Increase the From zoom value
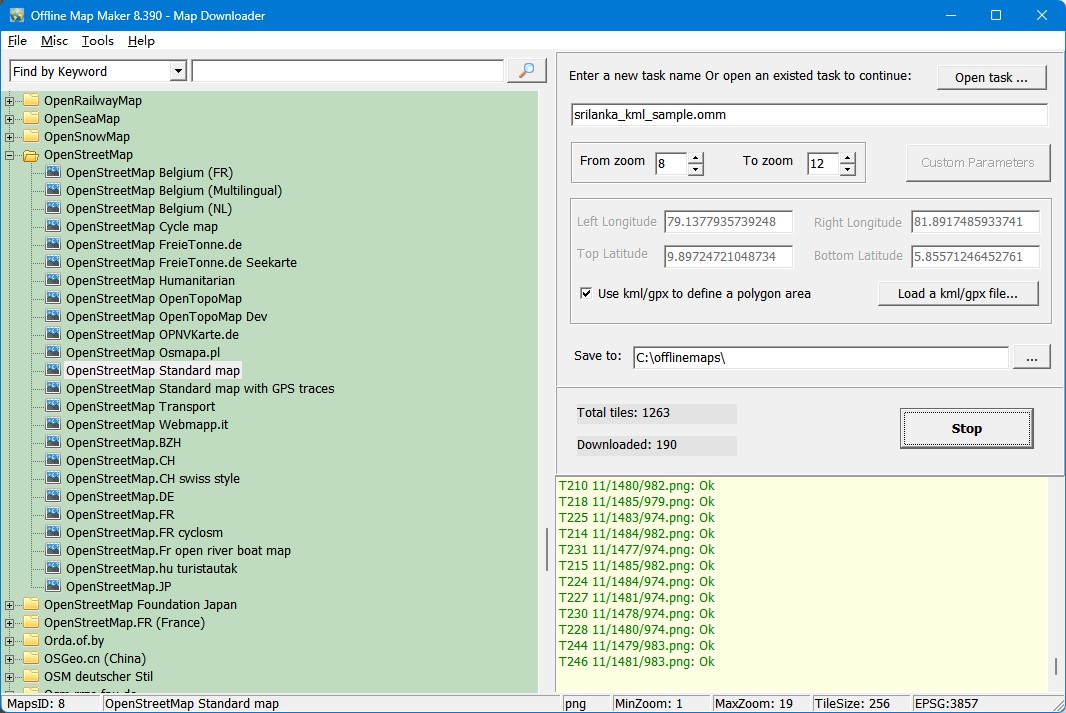The image size is (1066, 713). coord(695,158)
